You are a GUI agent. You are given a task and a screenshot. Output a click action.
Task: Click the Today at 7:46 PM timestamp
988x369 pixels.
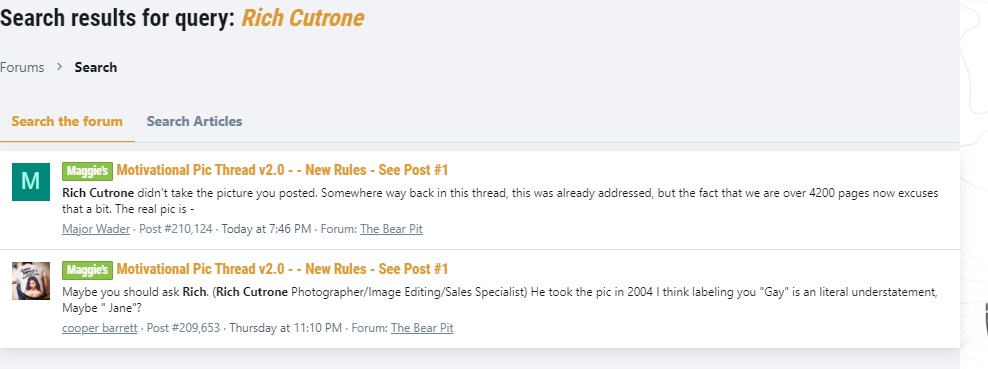pos(267,229)
